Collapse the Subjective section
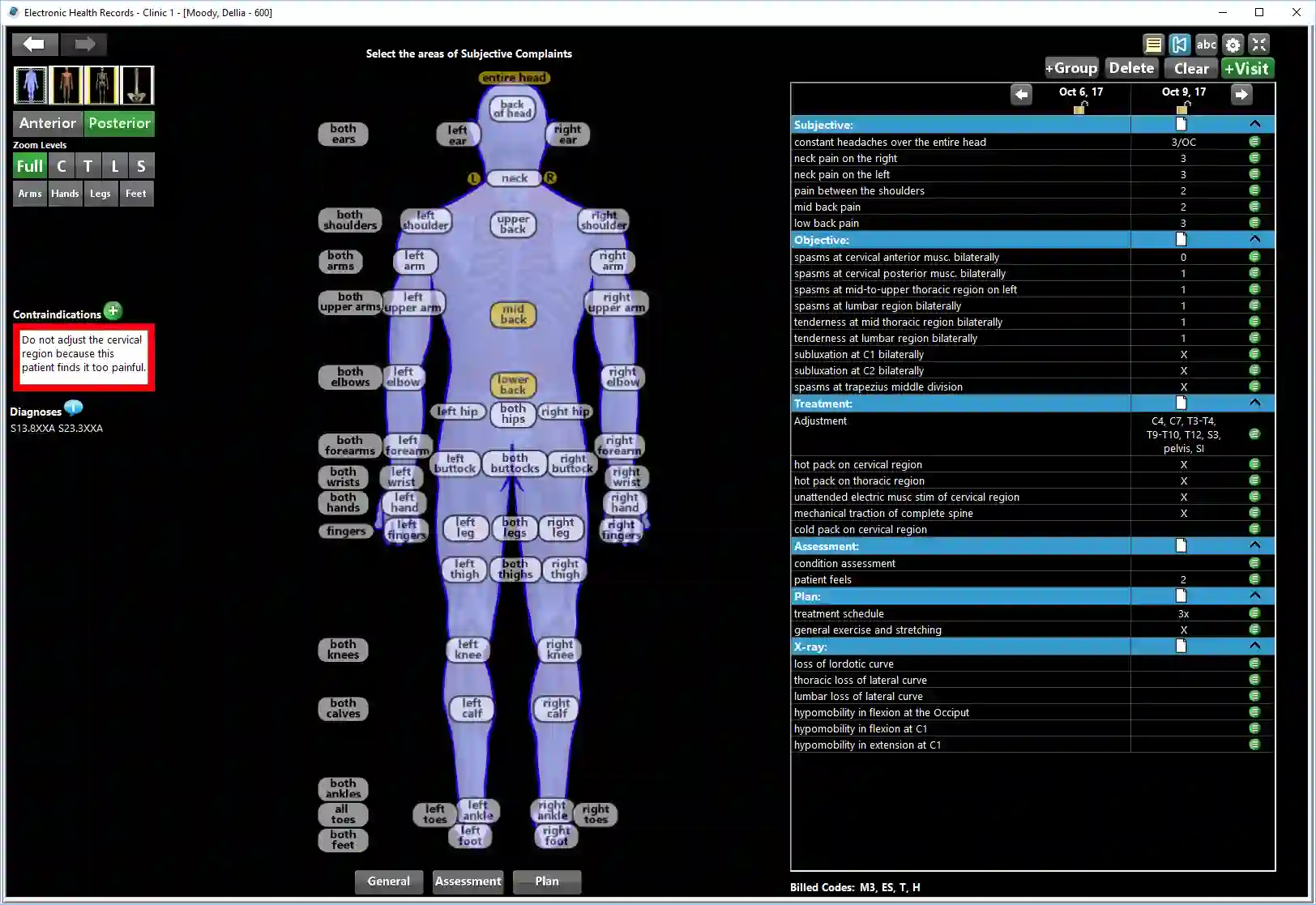This screenshot has height=905, width=1316. (1254, 124)
